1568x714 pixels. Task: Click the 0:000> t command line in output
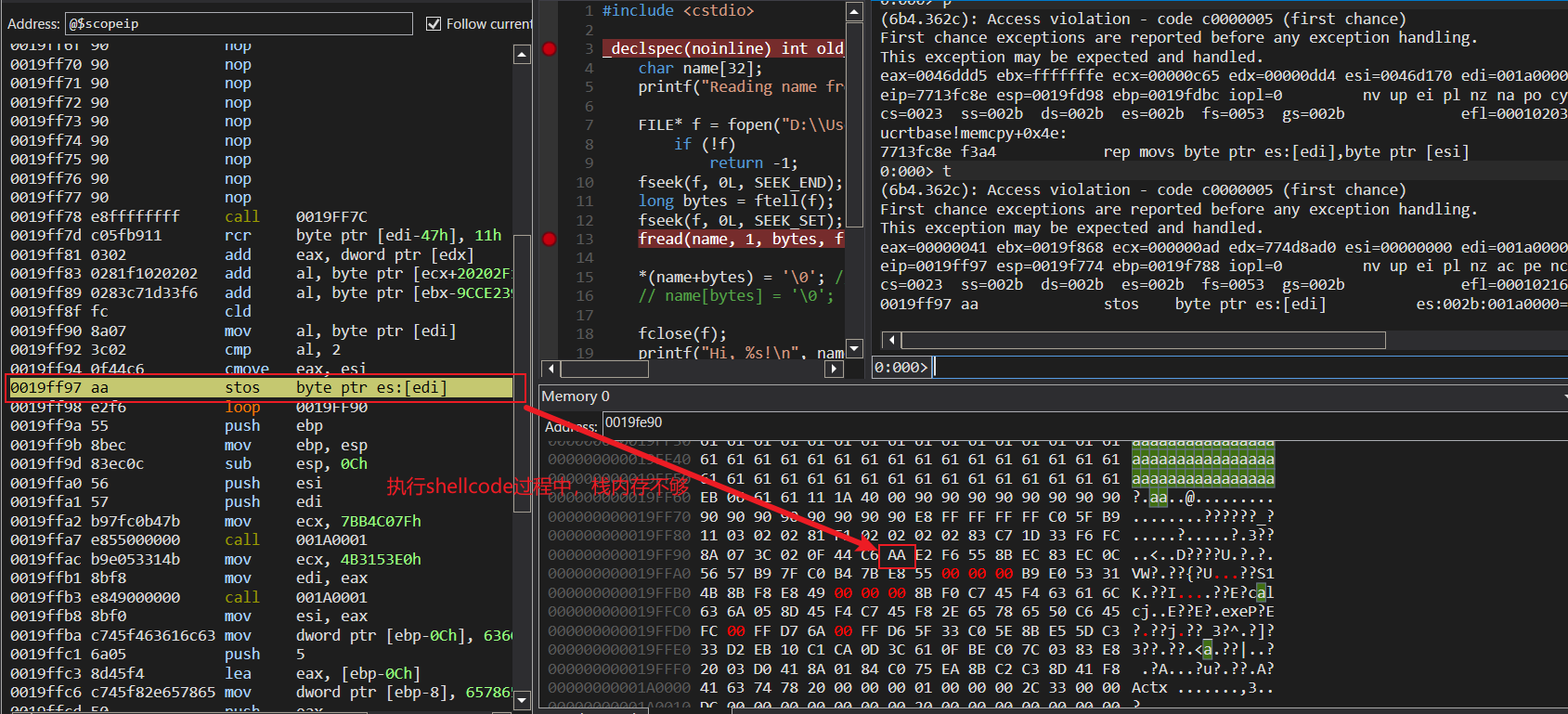tap(915, 171)
